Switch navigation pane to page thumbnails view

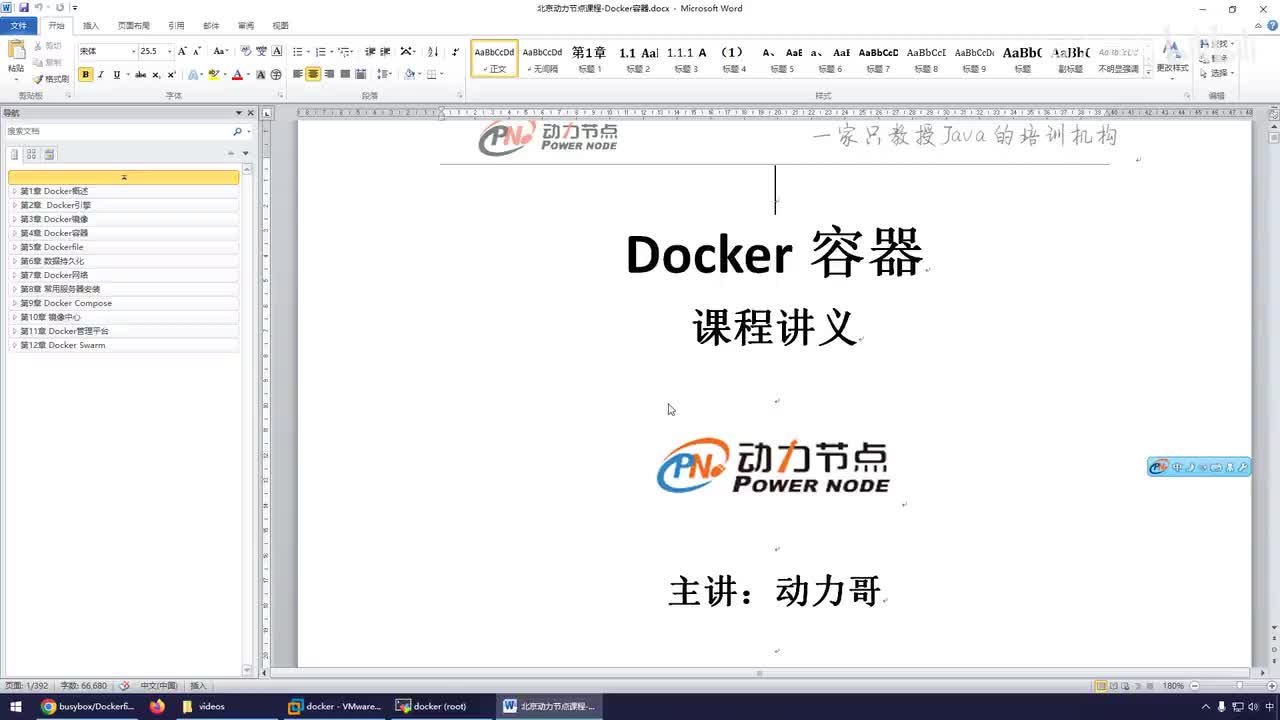pos(32,154)
